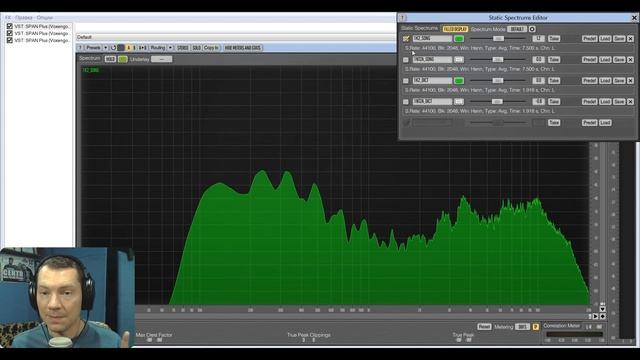Click the Routing button
This screenshot has width=640, height=360.
coord(158,48)
